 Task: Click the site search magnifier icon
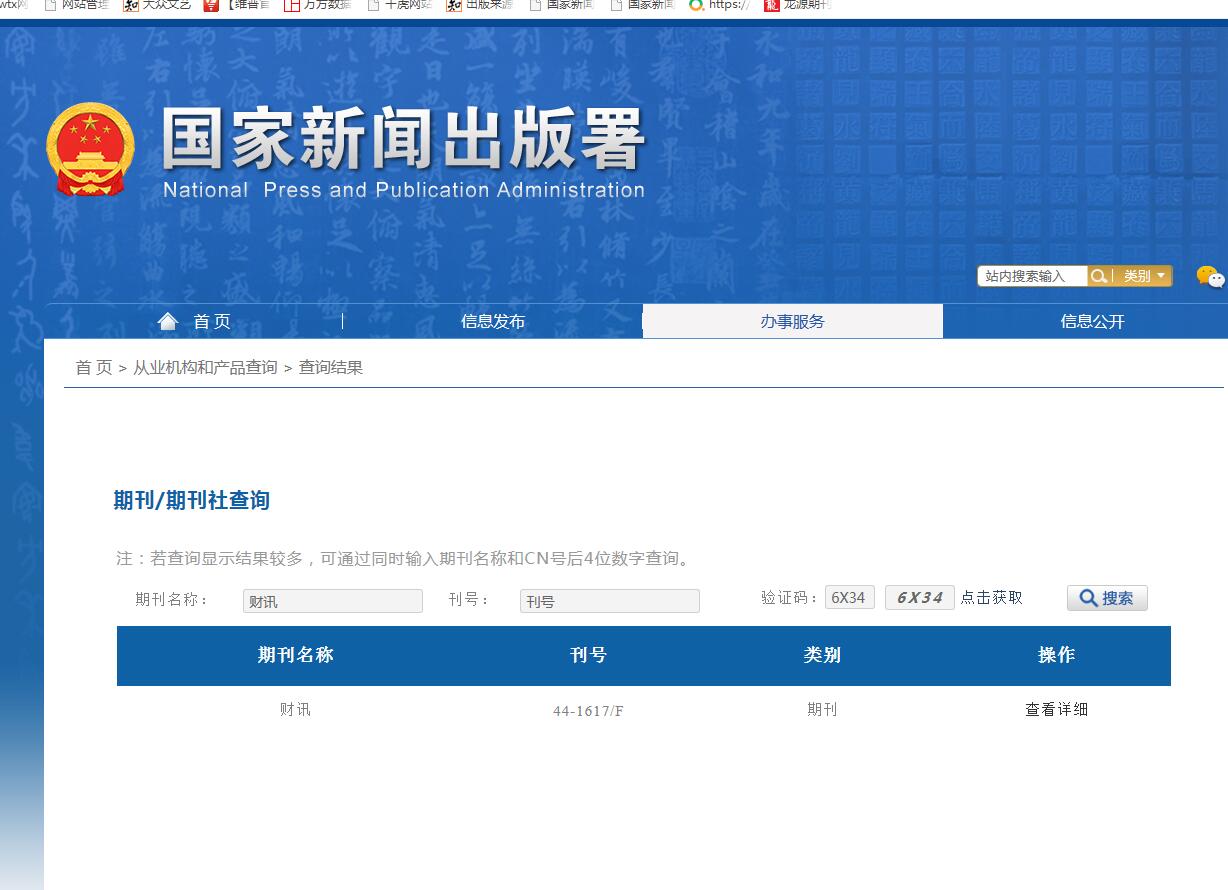click(x=1100, y=276)
